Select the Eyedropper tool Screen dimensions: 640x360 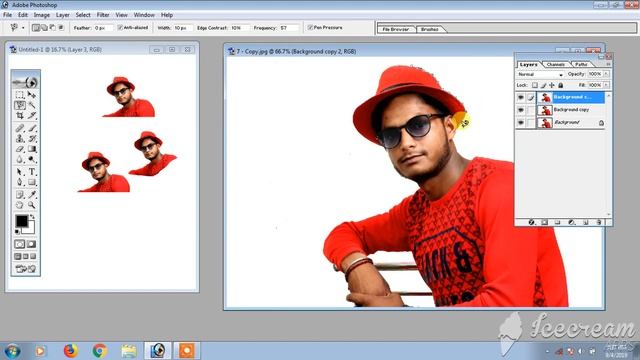[31, 195]
